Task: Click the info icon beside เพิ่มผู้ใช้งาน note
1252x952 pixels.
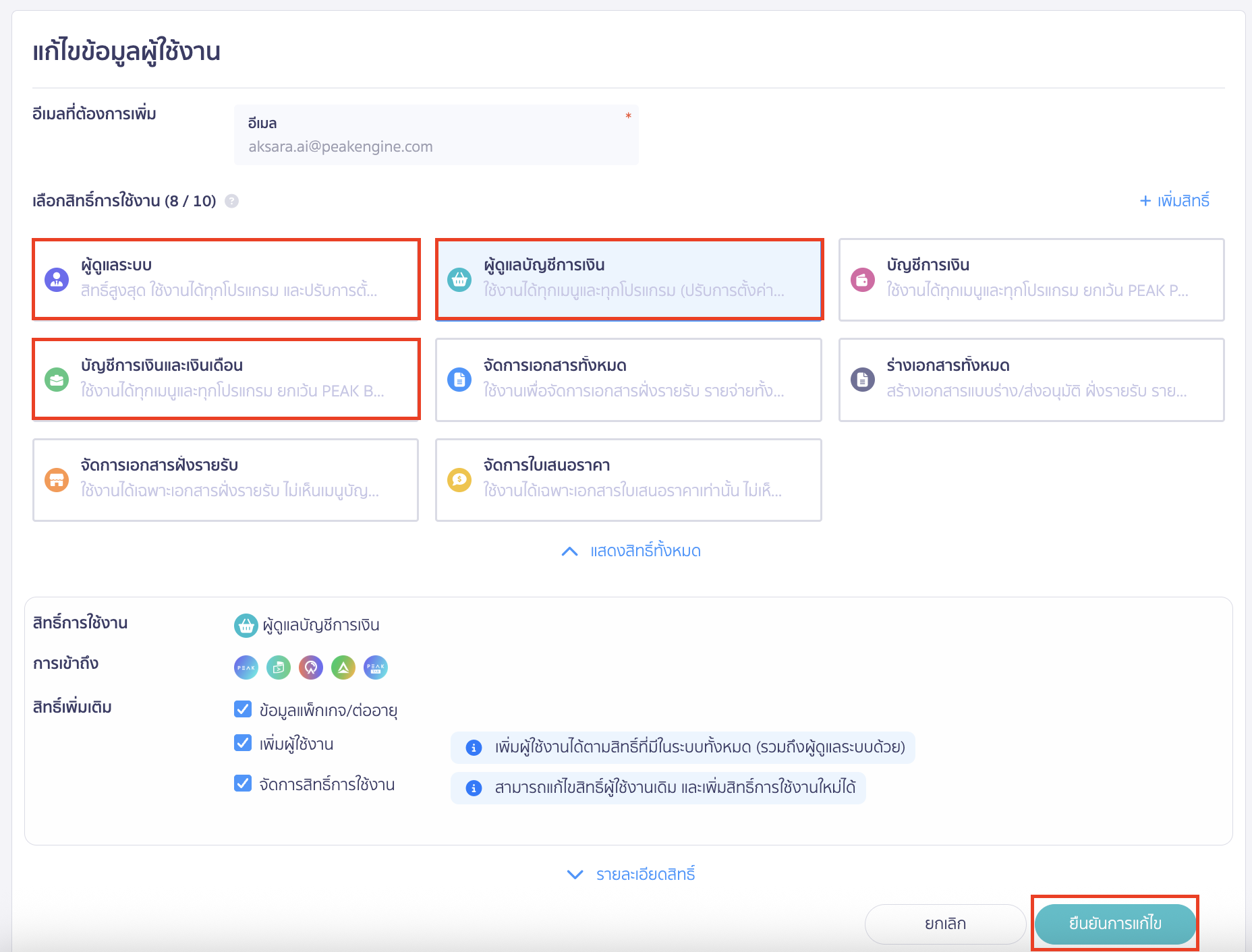Action: (x=474, y=748)
